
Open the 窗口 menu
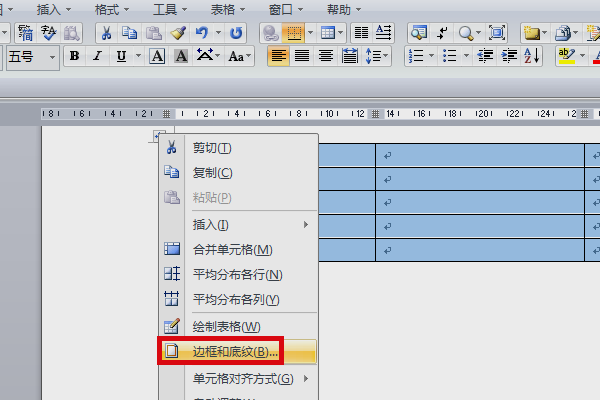click(285, 10)
